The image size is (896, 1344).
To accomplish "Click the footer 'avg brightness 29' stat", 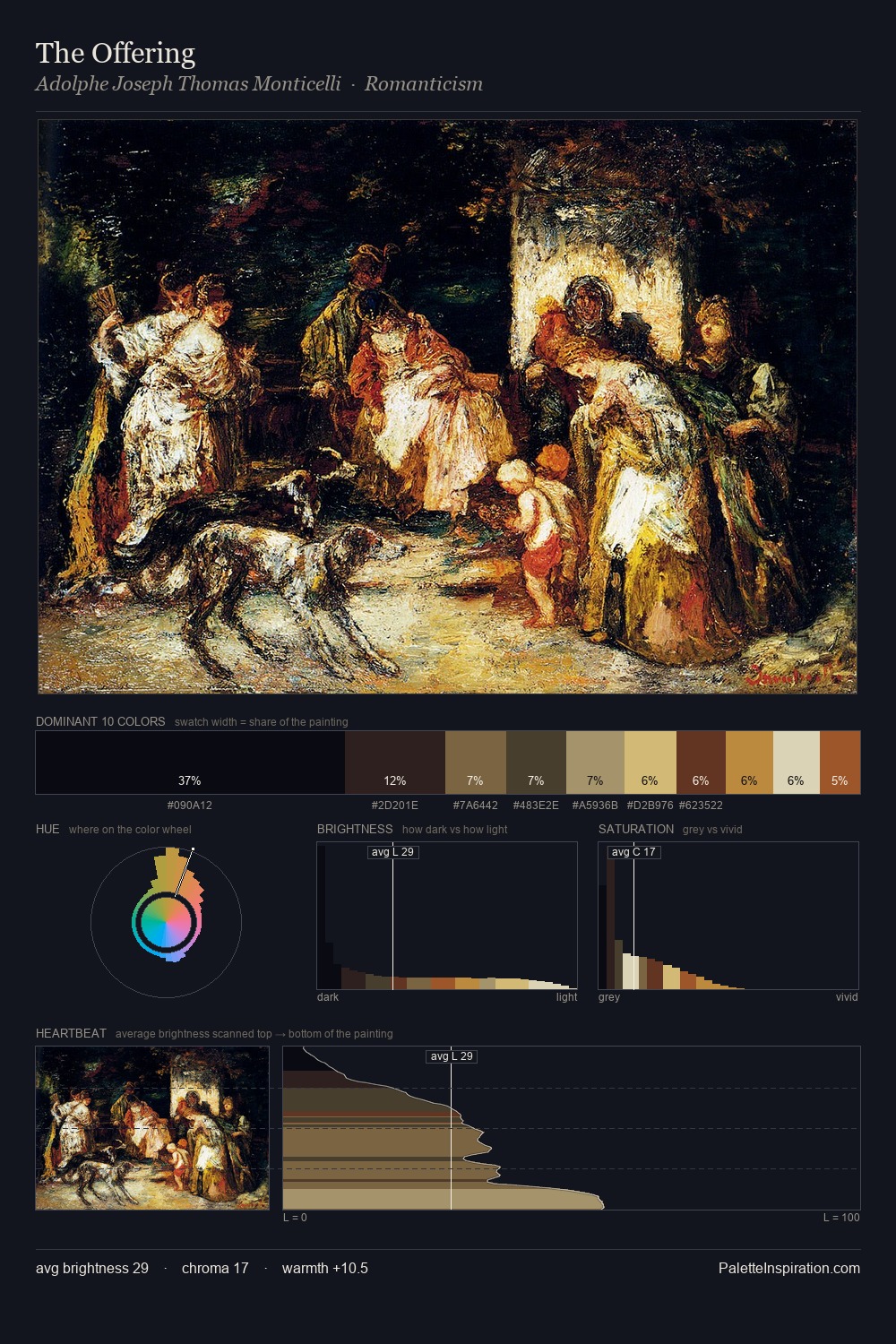I will pyautogui.click(x=92, y=1268).
